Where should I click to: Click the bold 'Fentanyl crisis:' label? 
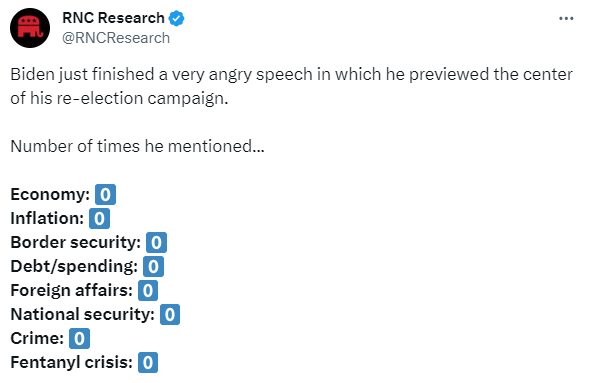click(72, 363)
